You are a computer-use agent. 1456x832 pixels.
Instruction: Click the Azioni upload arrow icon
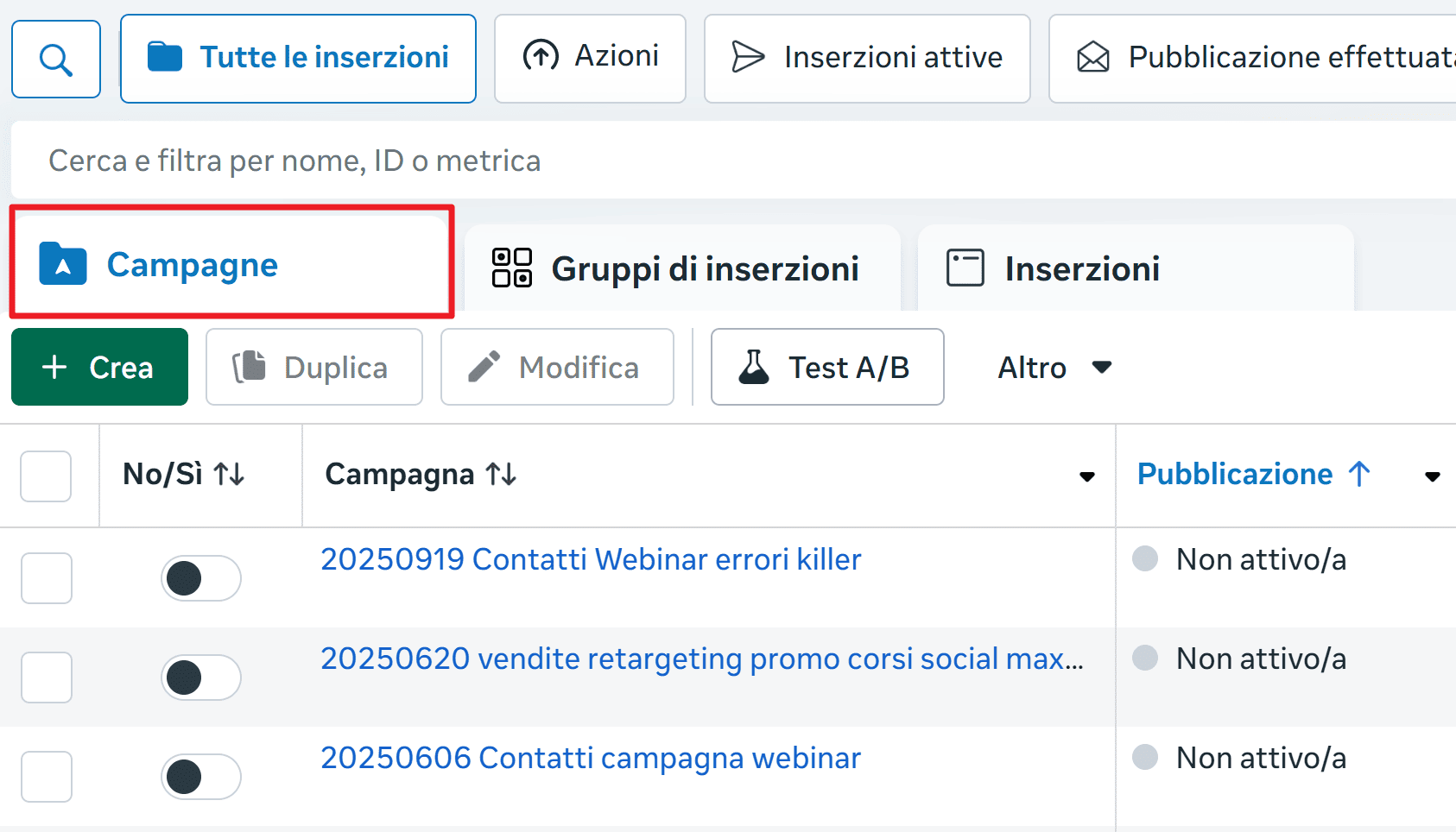coord(540,55)
